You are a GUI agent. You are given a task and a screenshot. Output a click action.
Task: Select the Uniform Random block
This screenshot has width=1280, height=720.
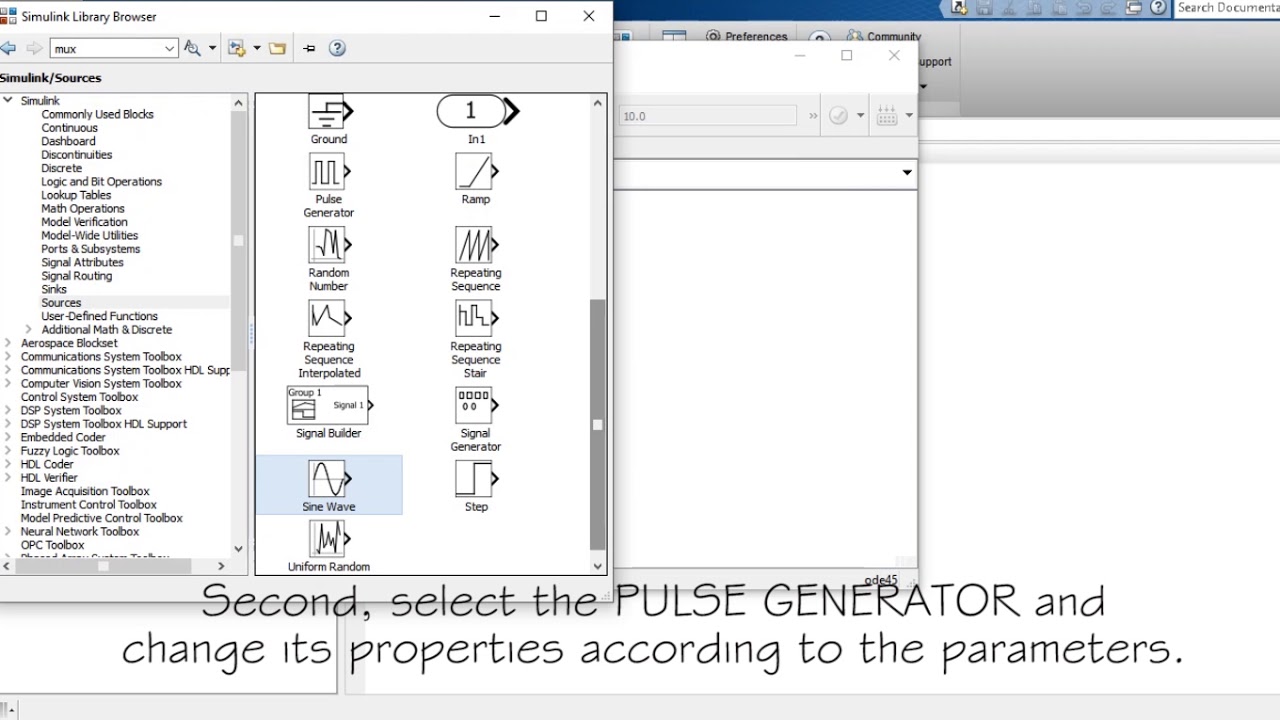click(328, 540)
